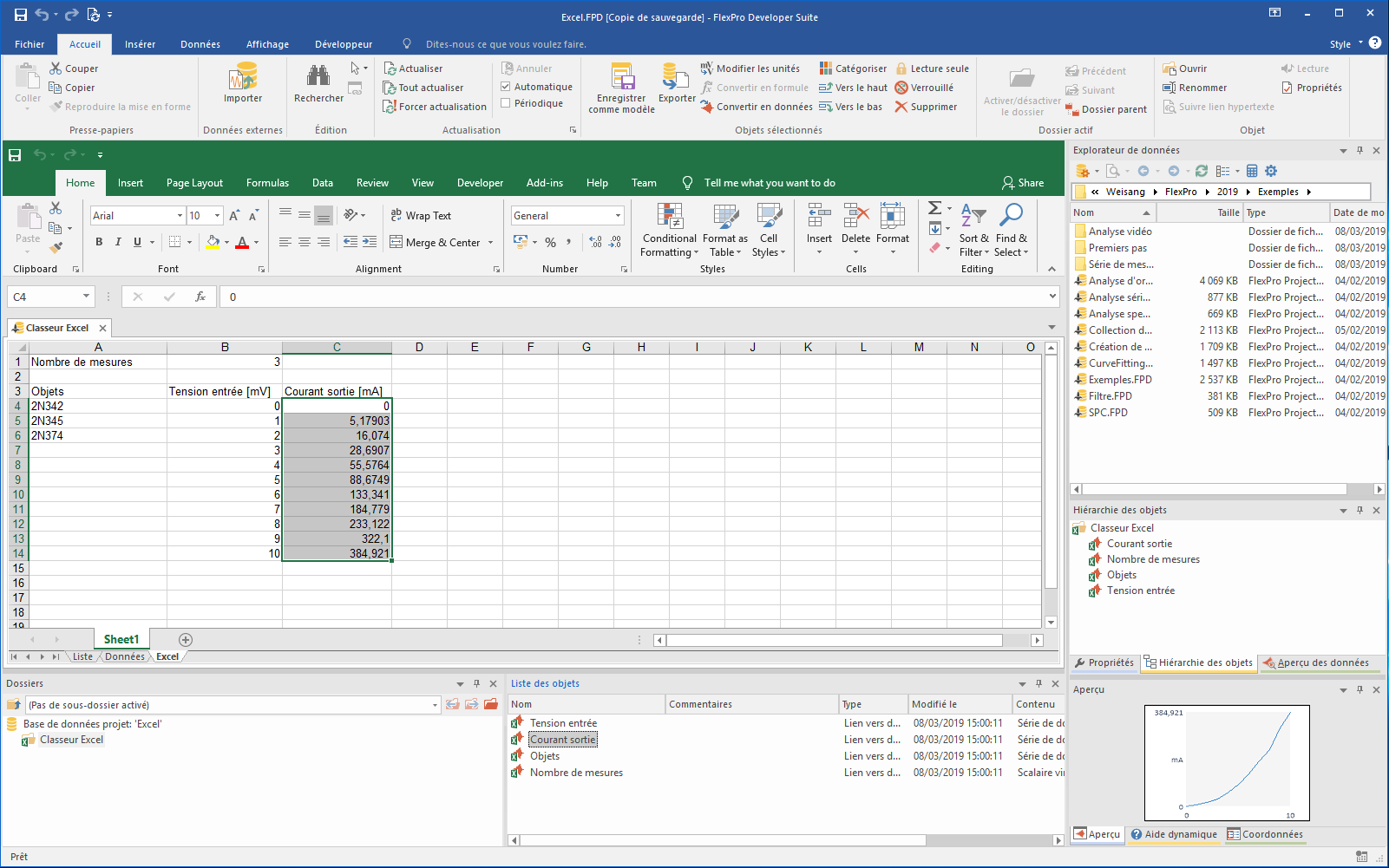1389x868 pixels.
Task: Toggle the Automatique checkbox
Action: pyautogui.click(x=506, y=87)
